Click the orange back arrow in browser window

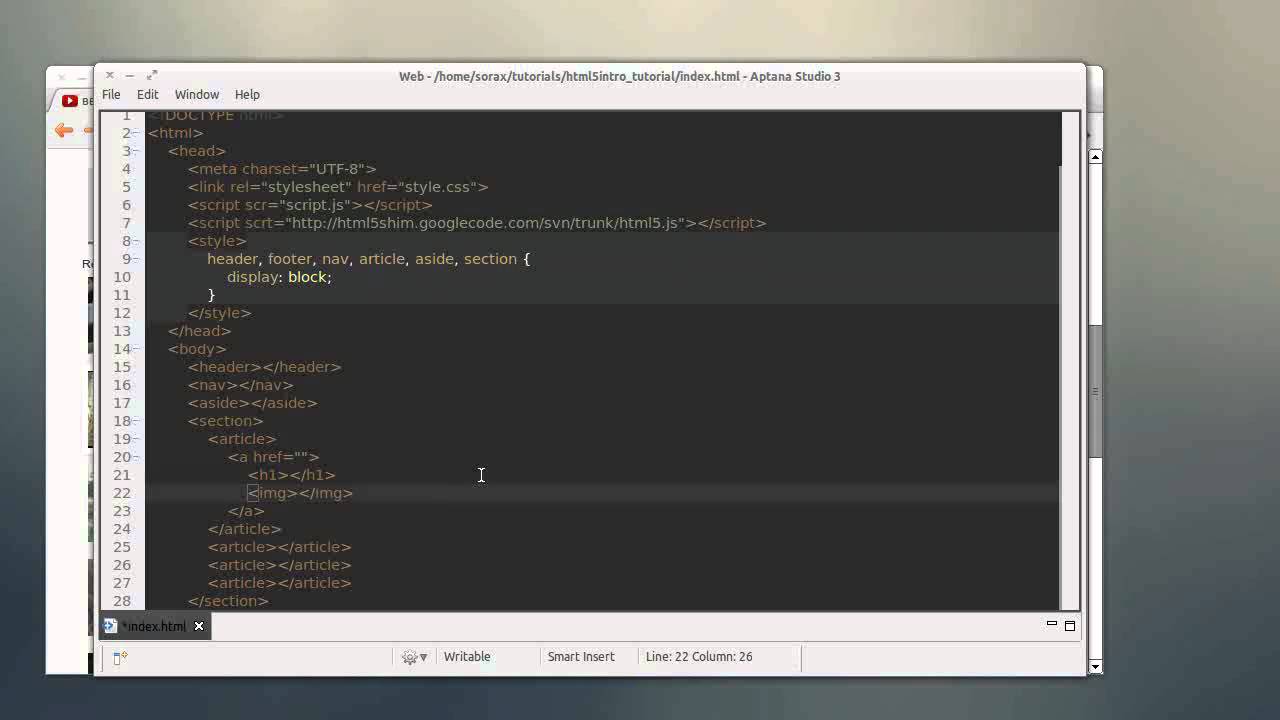tap(64, 130)
